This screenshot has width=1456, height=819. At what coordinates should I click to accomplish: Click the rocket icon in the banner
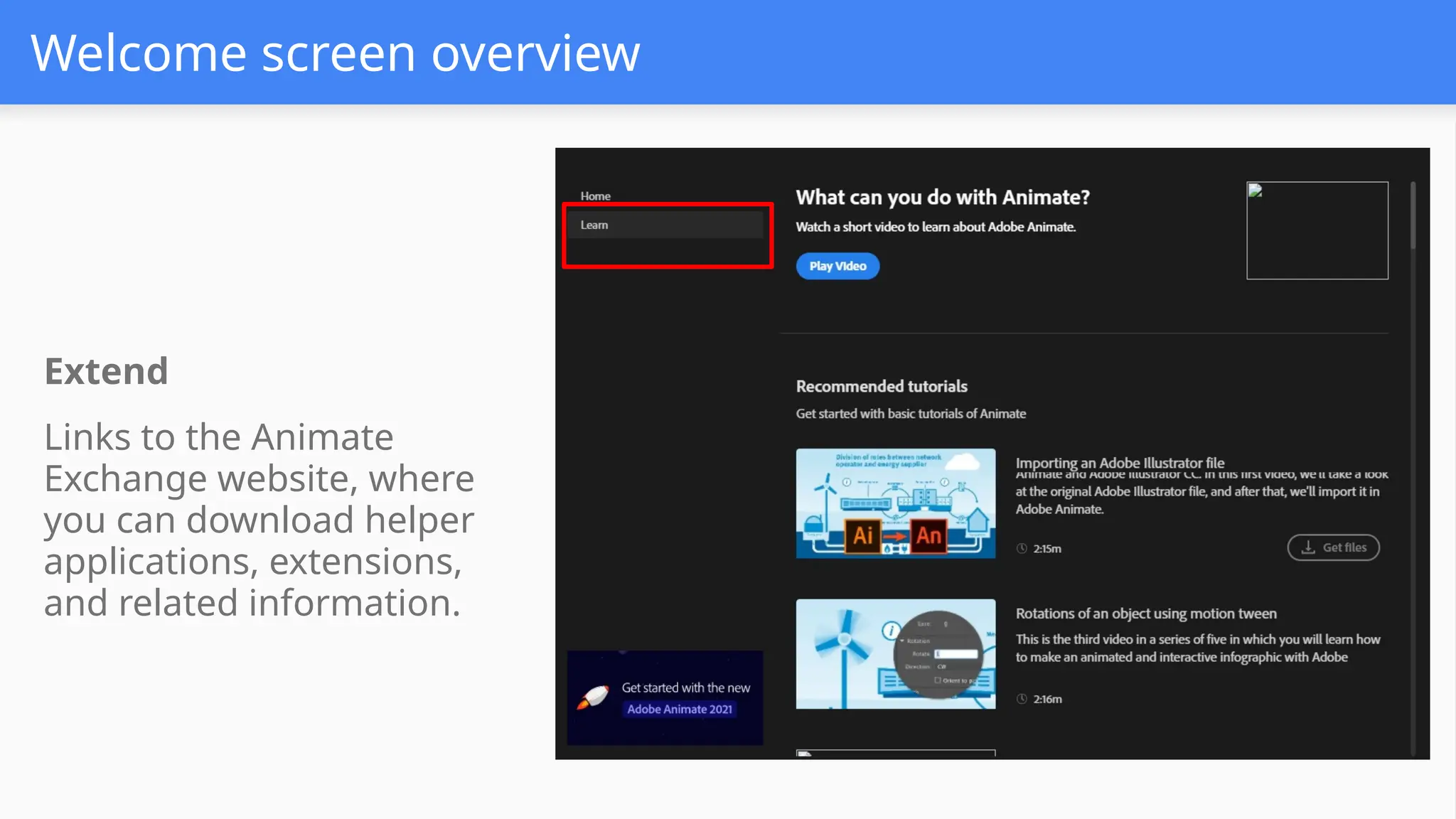[593, 697]
